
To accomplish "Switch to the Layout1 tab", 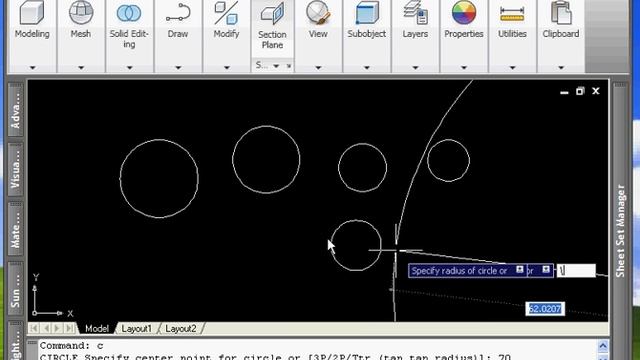I will pos(136,329).
